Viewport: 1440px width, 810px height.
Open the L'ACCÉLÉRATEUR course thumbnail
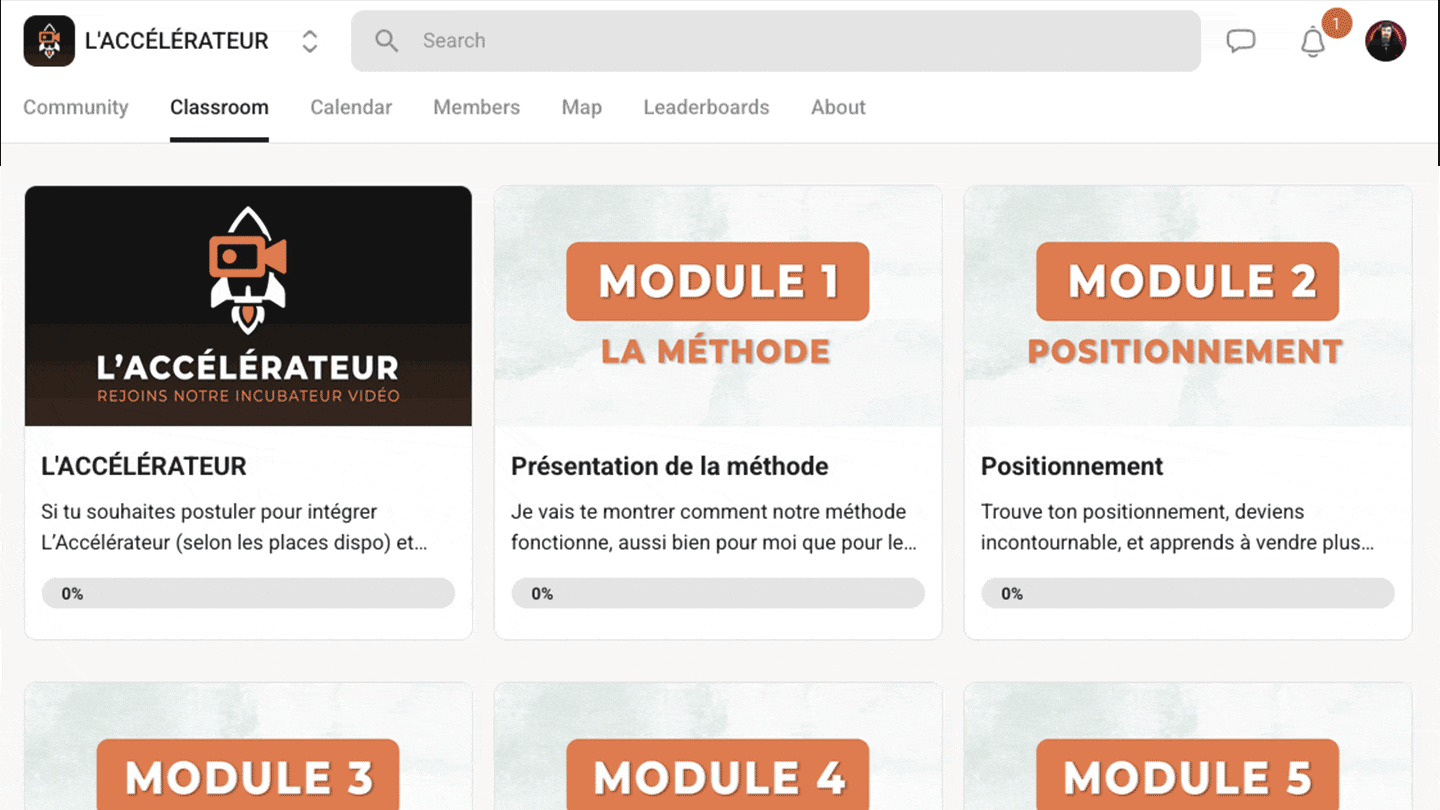[x=248, y=306]
